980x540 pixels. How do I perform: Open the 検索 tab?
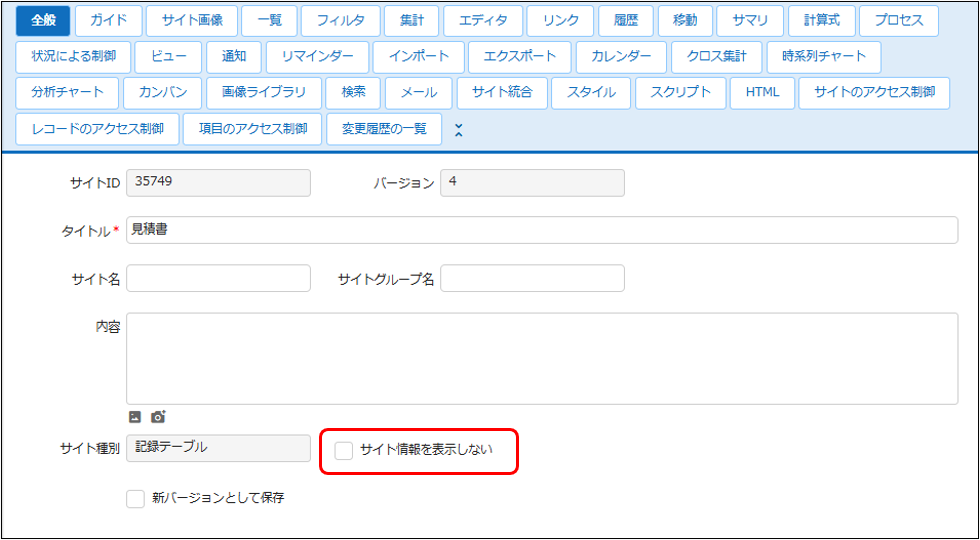353,92
